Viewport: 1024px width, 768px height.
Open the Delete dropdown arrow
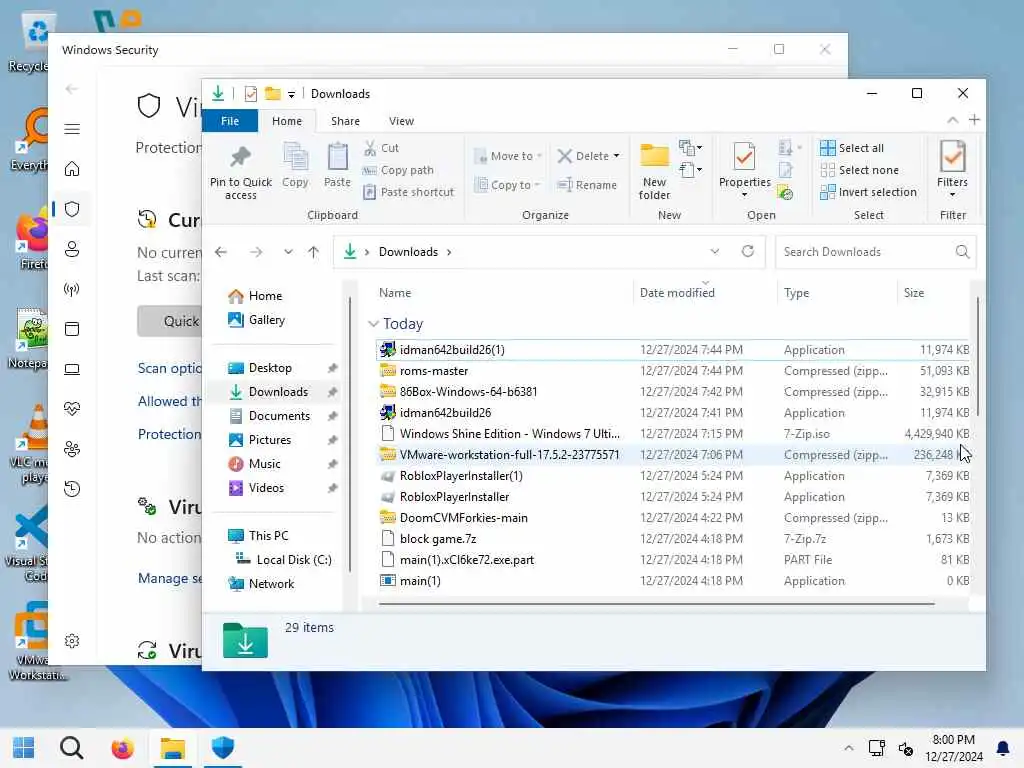(x=616, y=156)
